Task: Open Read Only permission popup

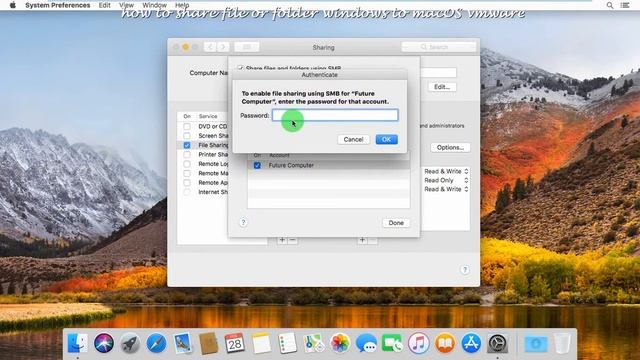Action: click(446, 180)
